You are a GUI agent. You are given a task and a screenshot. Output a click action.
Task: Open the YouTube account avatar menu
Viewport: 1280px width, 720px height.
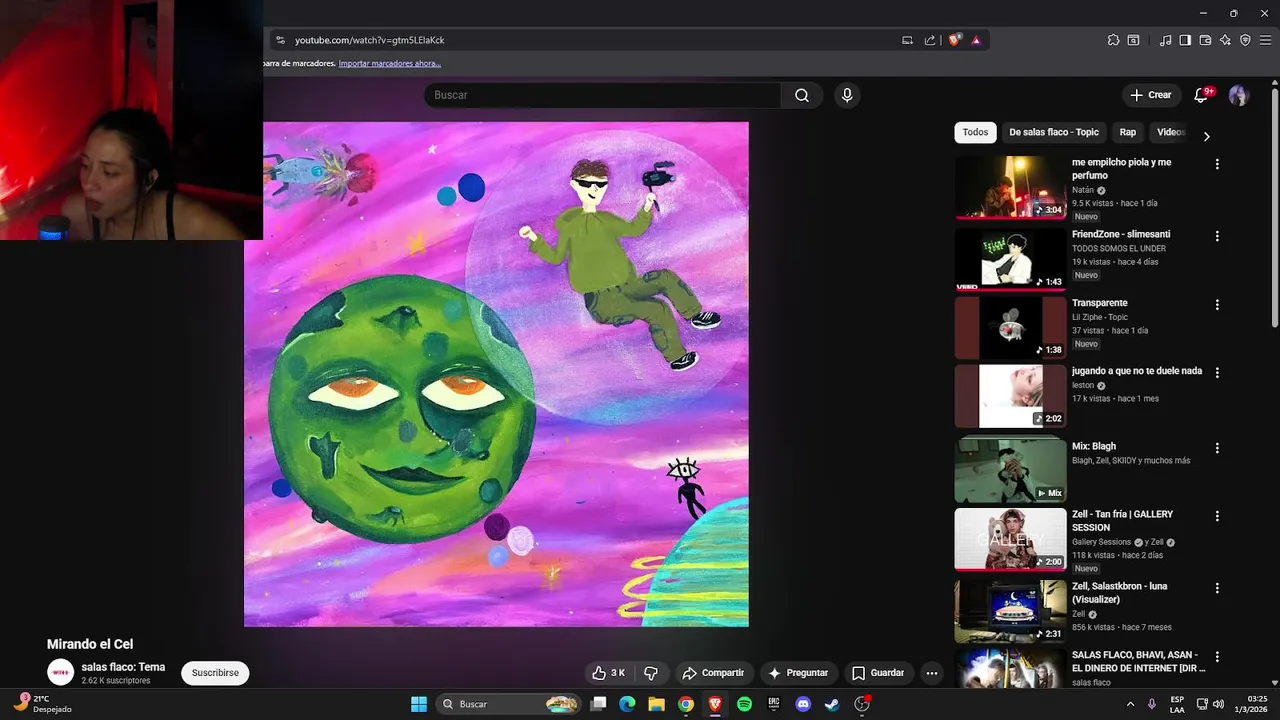coord(1239,95)
